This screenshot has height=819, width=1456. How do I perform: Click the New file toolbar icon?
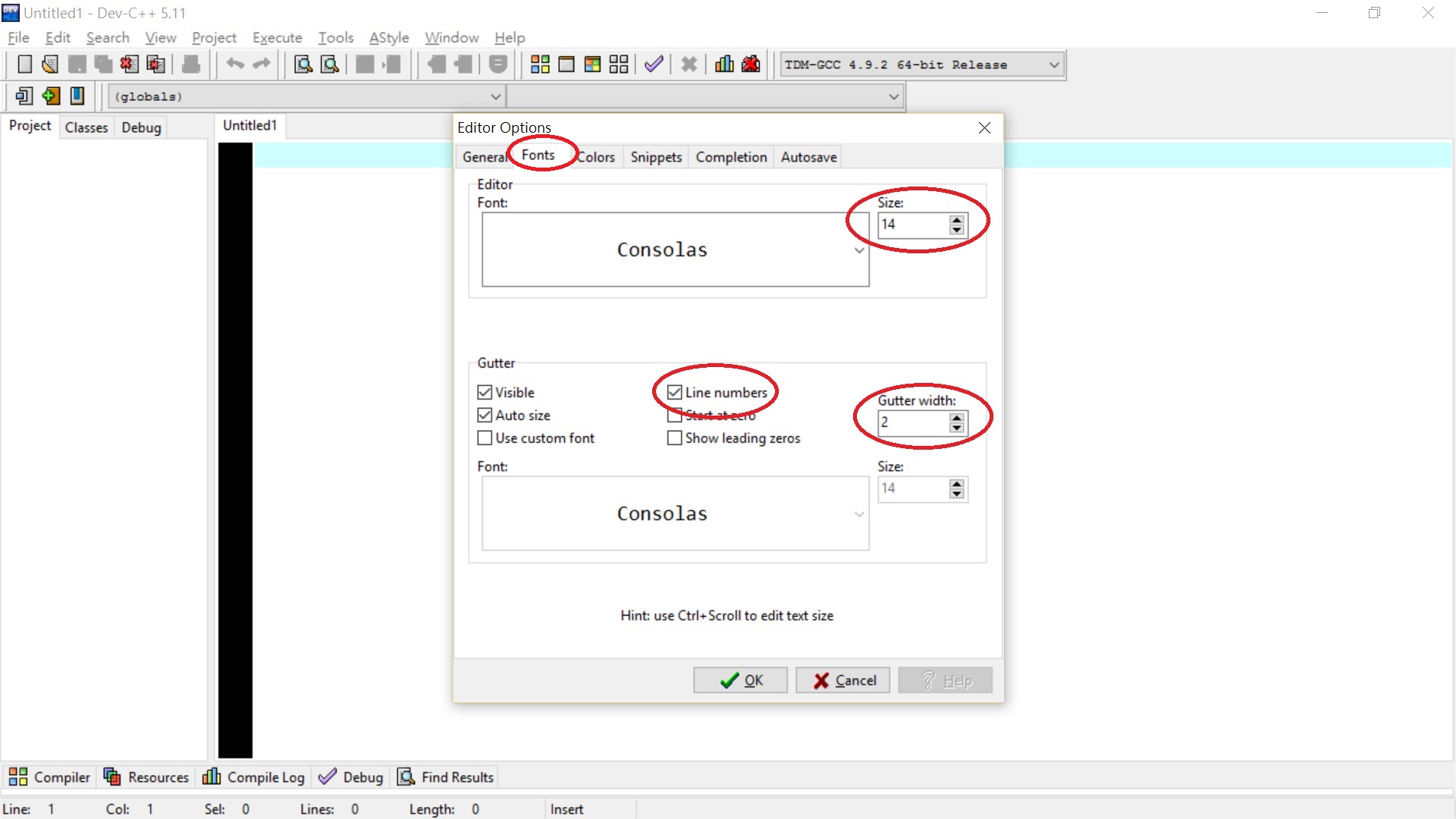pyautogui.click(x=24, y=64)
